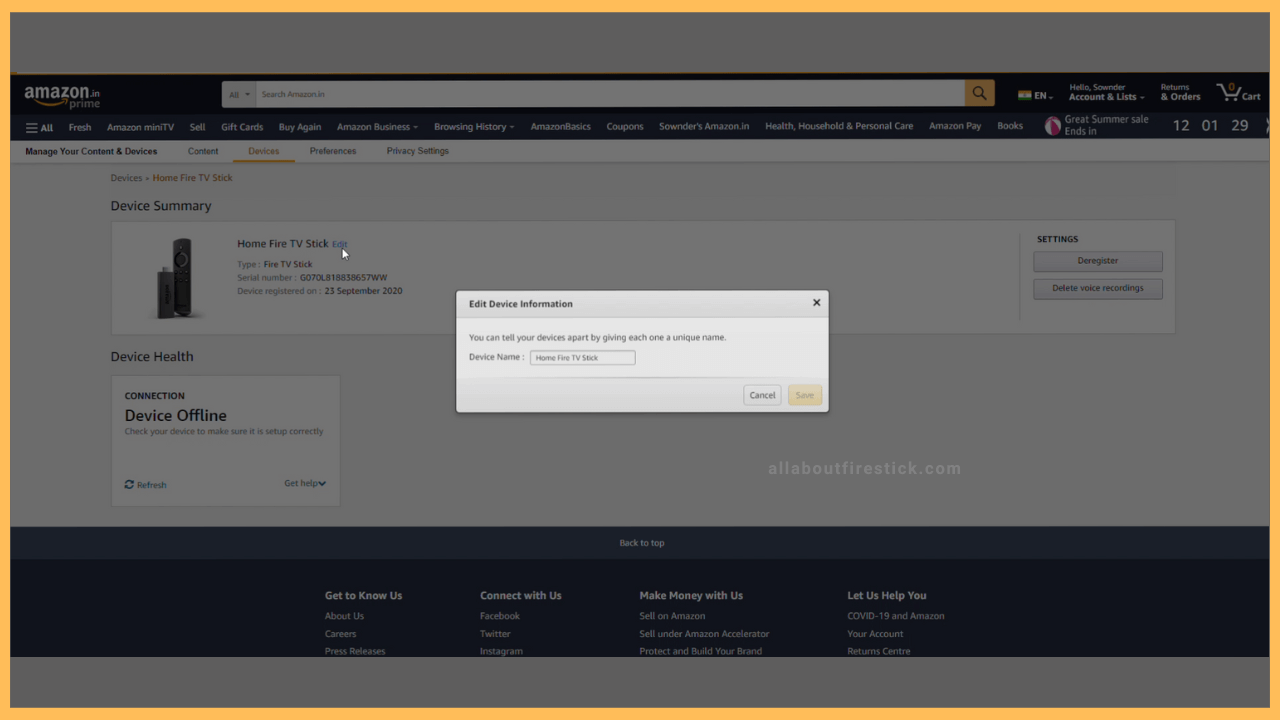Open the Privacy Settings tab
Viewport: 1280px width, 720px height.
point(417,151)
